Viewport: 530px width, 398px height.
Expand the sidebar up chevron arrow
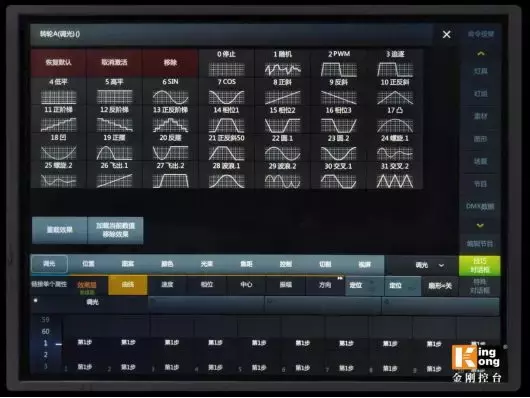481,53
